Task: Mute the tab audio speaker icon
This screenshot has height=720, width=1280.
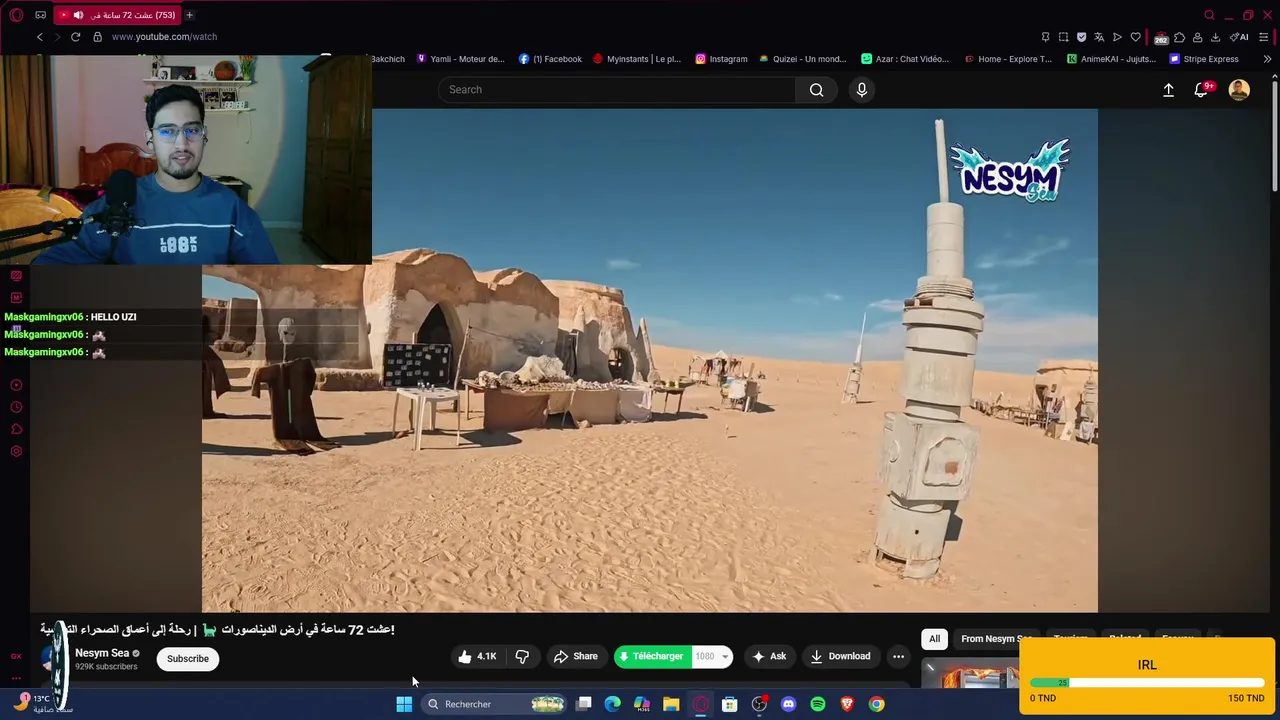Action: click(x=78, y=15)
